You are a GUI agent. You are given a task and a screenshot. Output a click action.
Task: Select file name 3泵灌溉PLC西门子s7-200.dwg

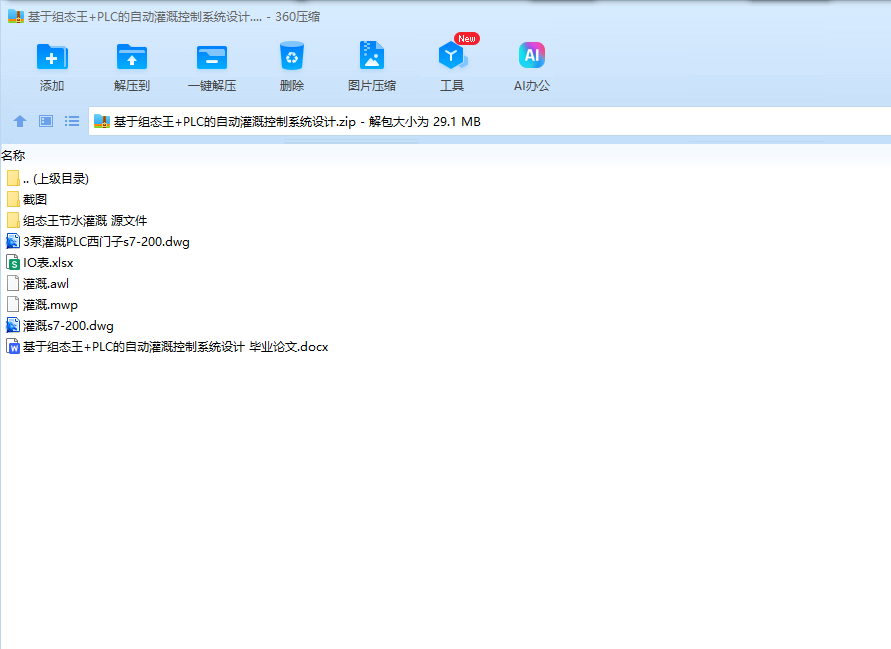coord(106,242)
